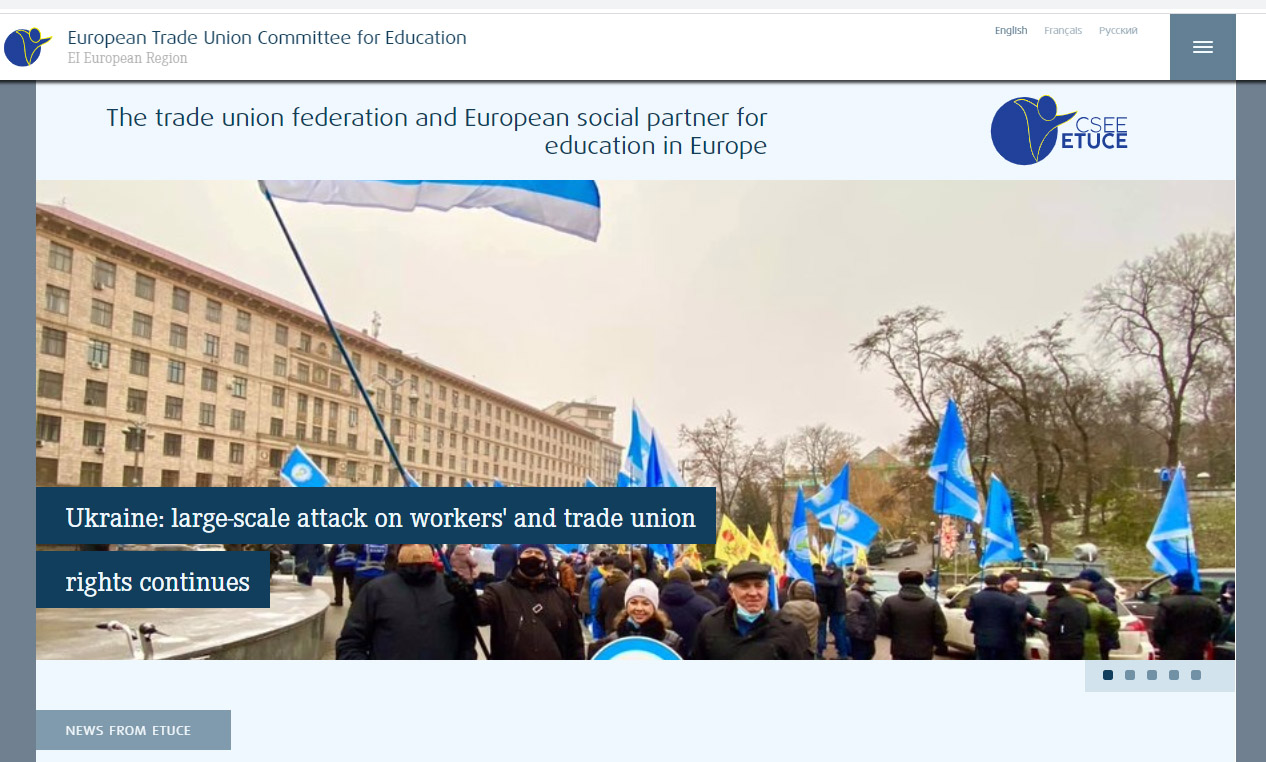Click the CSEE ETUCE logo on banner
The image size is (1266, 762).
click(x=1059, y=130)
